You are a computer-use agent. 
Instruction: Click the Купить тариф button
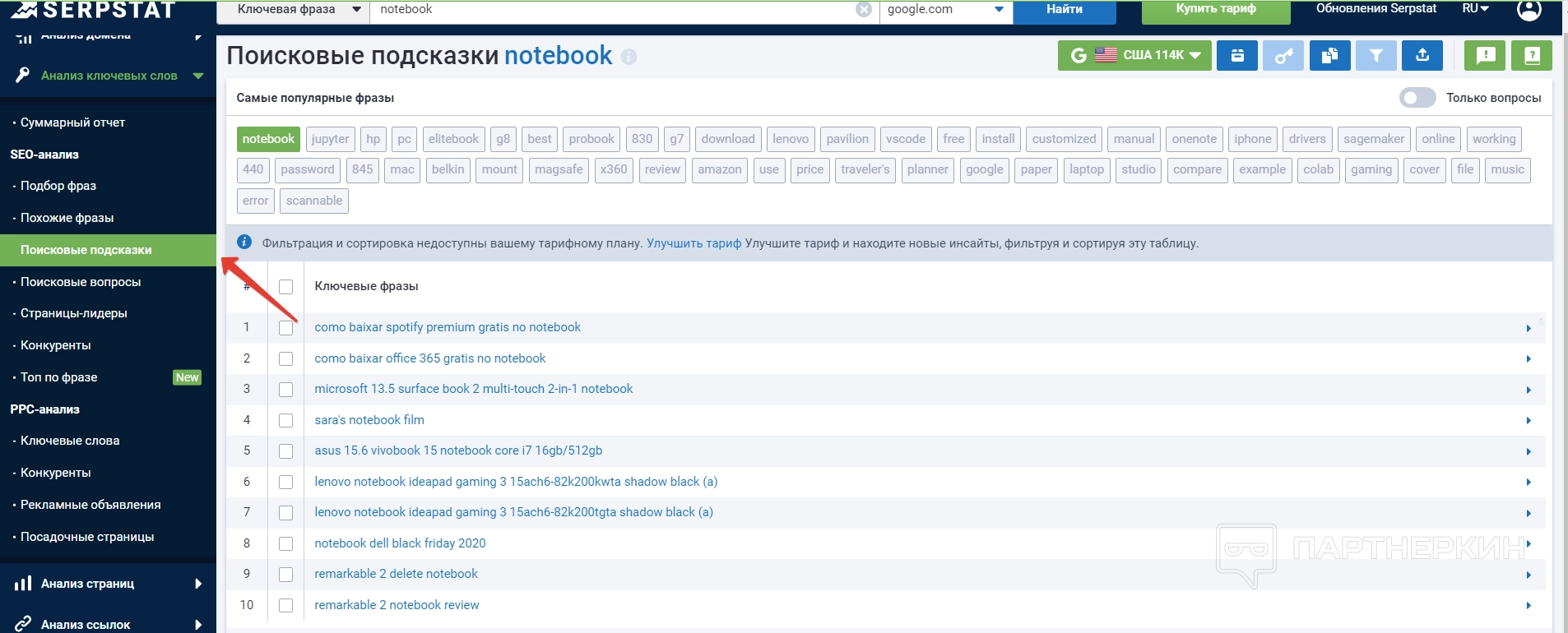(x=1216, y=10)
